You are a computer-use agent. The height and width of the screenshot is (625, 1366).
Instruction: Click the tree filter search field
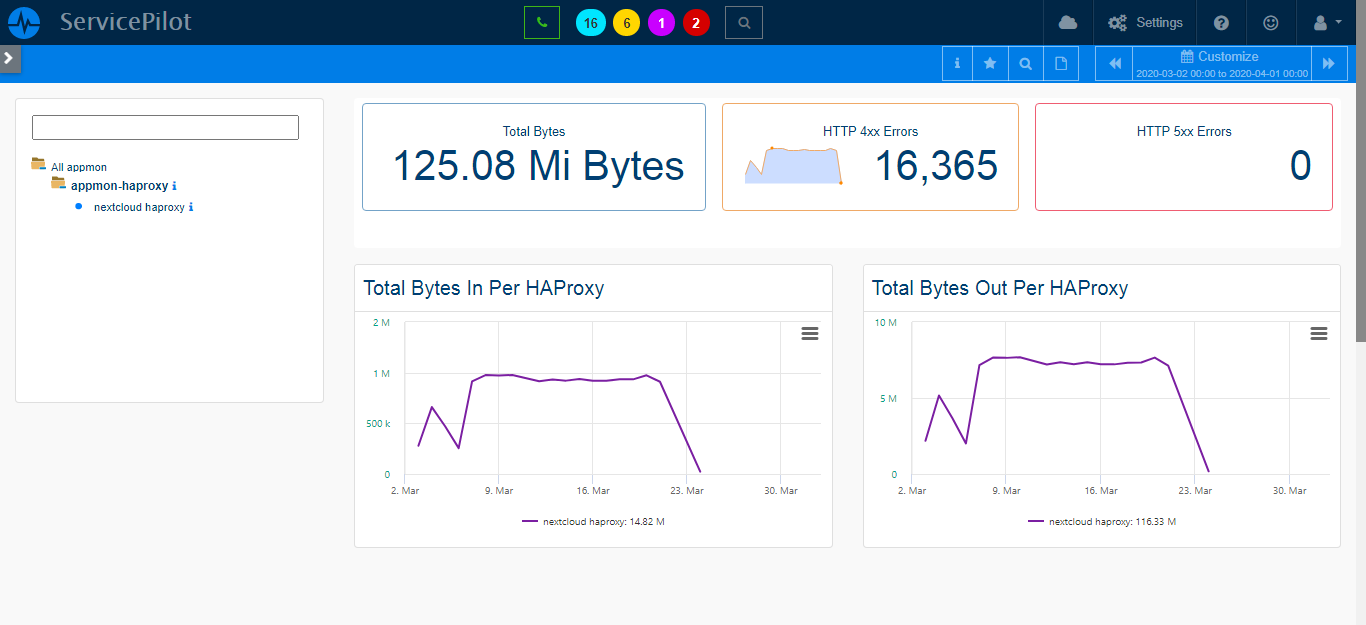click(x=165, y=127)
